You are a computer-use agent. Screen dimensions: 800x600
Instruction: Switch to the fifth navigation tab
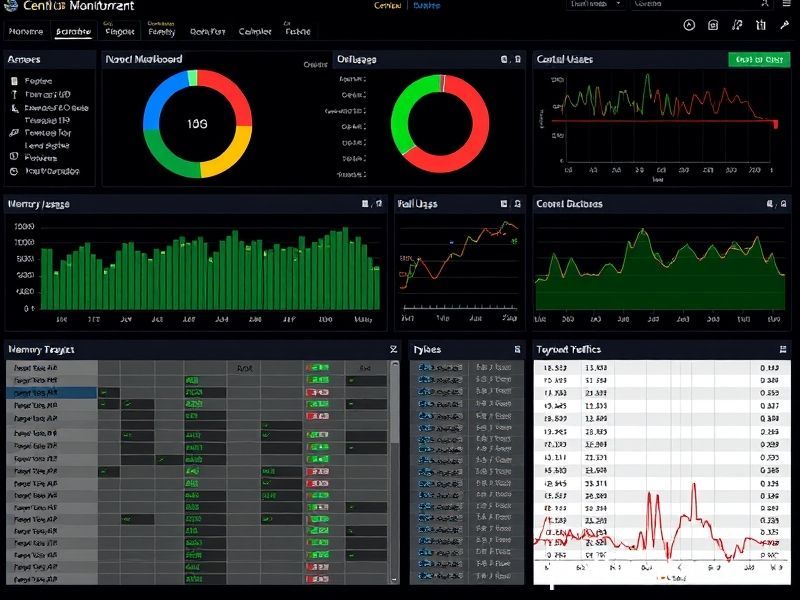pyautogui.click(x=207, y=32)
